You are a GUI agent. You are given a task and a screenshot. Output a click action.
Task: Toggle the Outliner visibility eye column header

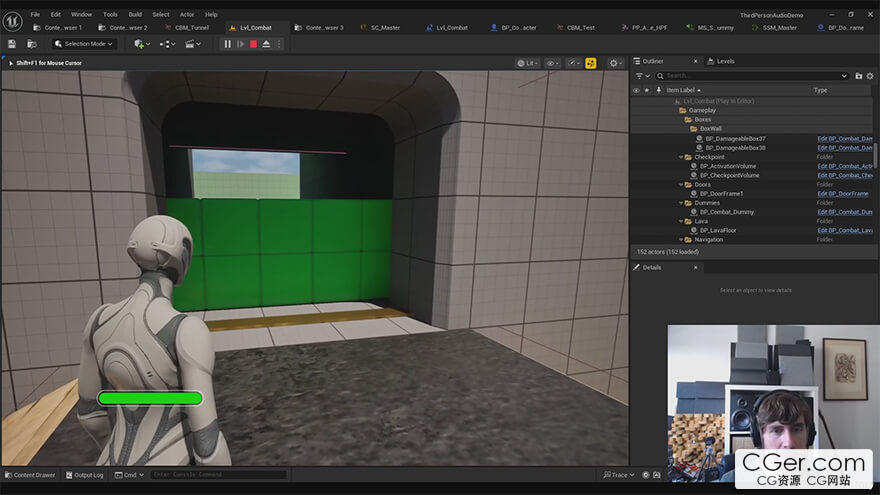point(636,90)
